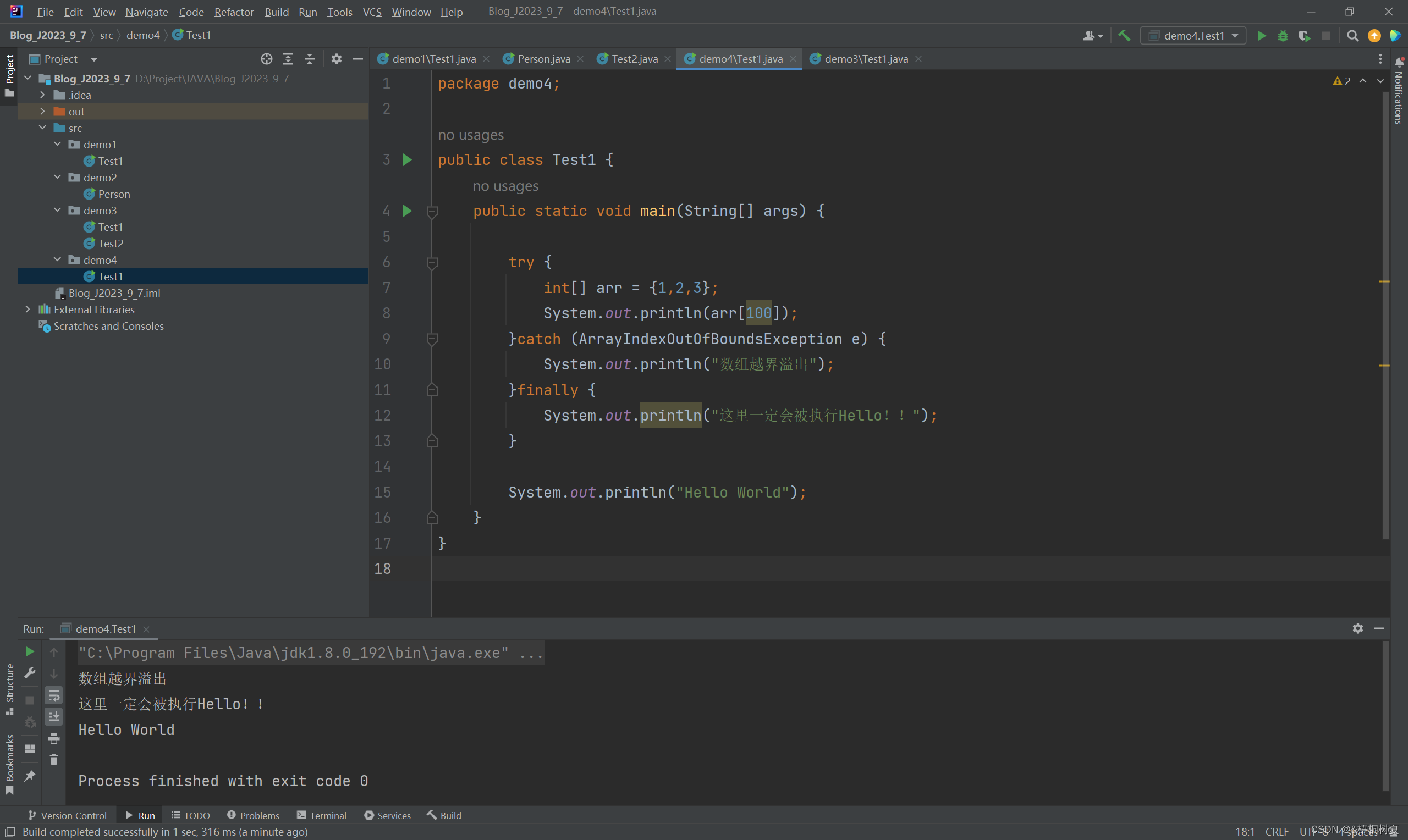The height and width of the screenshot is (840, 1408).
Task: Switch to demo3\Test1.java editor tab
Action: pos(866,59)
